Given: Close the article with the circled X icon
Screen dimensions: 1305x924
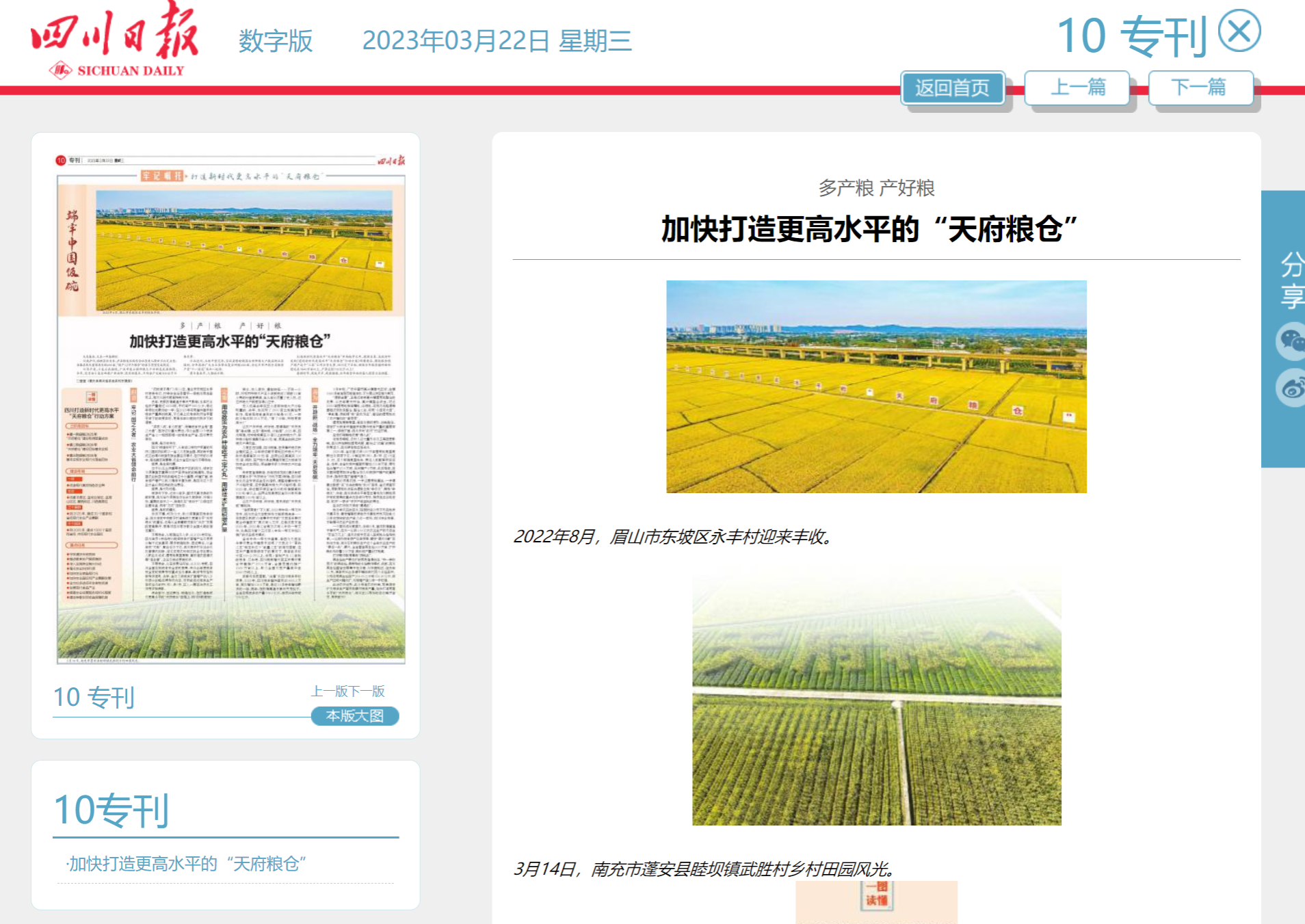Looking at the screenshot, I should (1239, 31).
